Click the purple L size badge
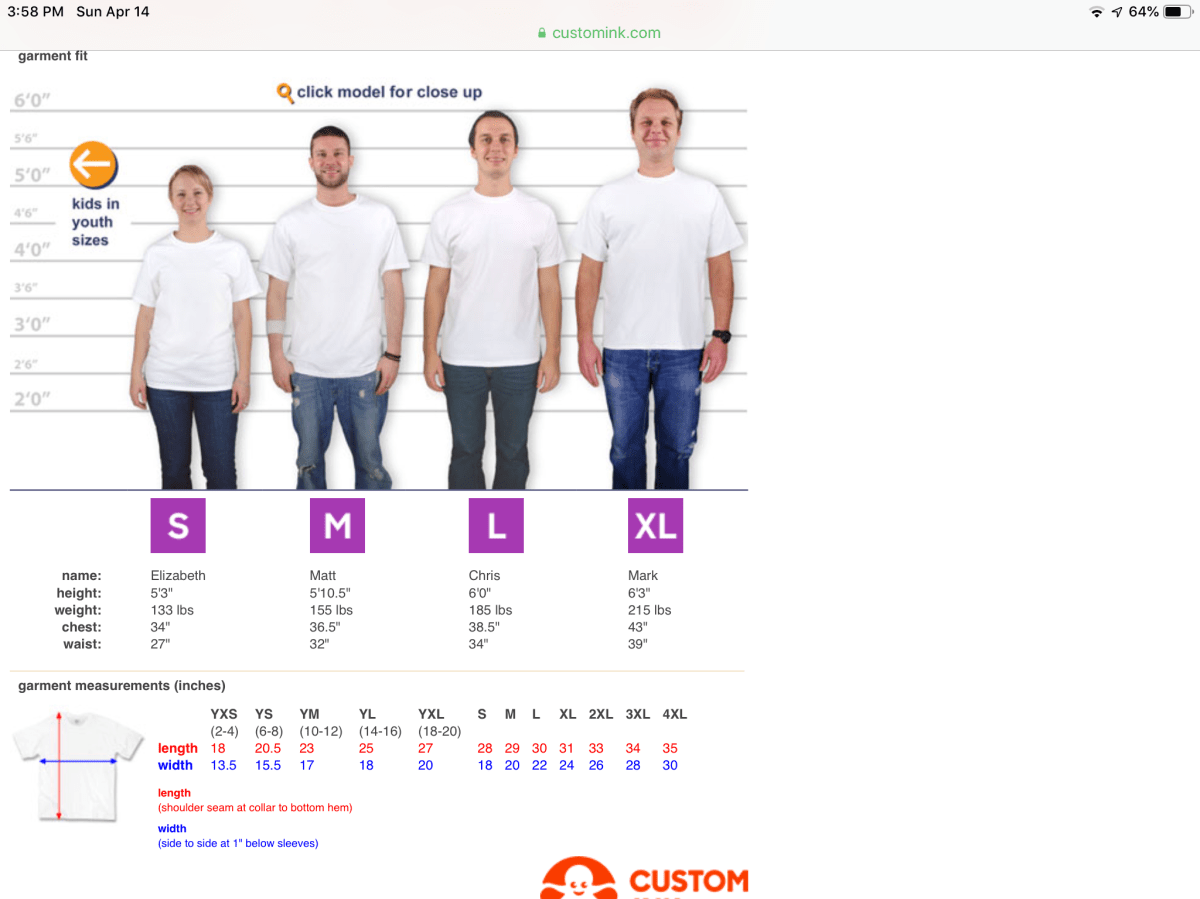Image resolution: width=1200 pixels, height=899 pixels. (496, 525)
